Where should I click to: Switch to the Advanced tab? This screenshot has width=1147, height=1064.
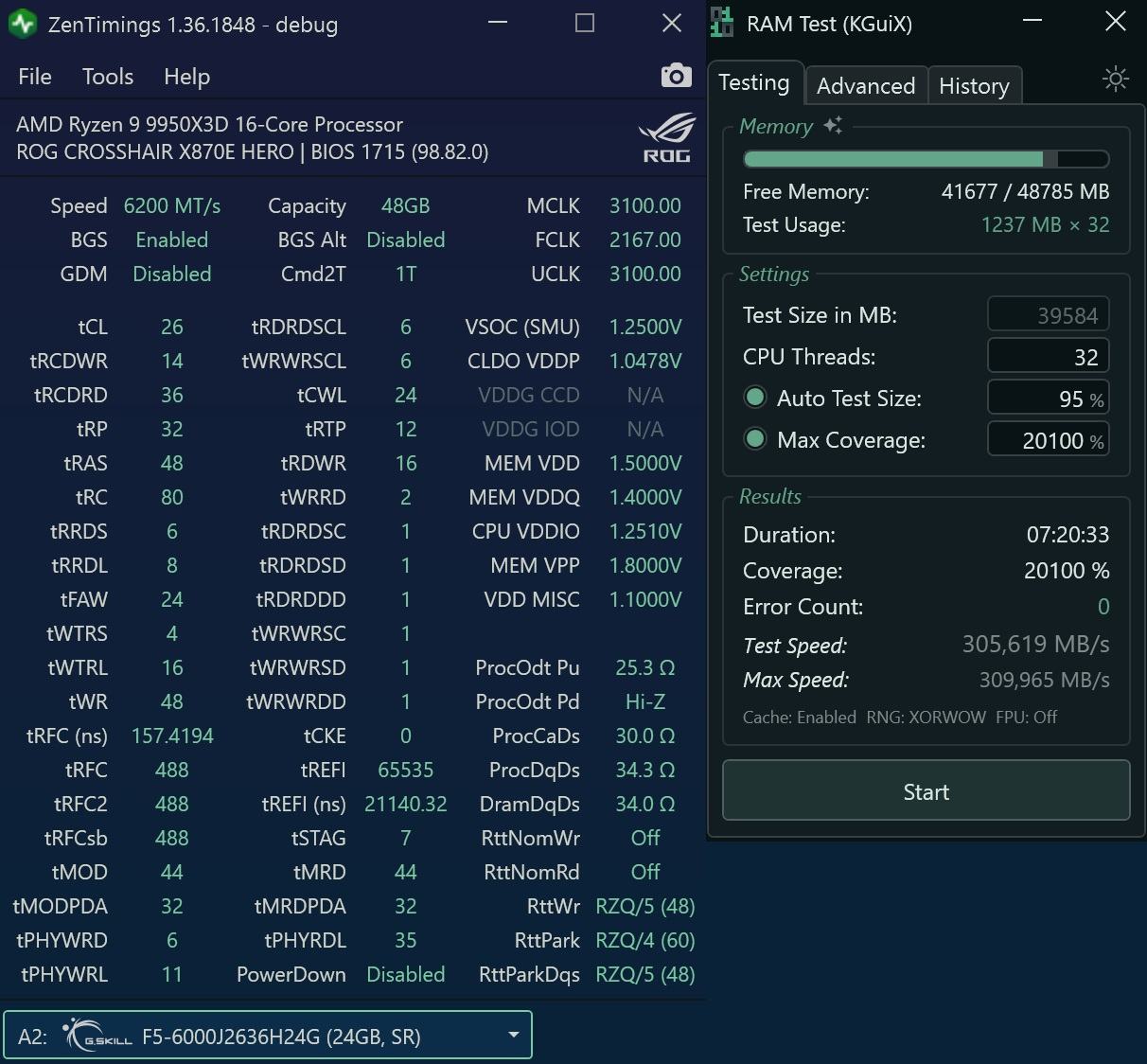(866, 85)
